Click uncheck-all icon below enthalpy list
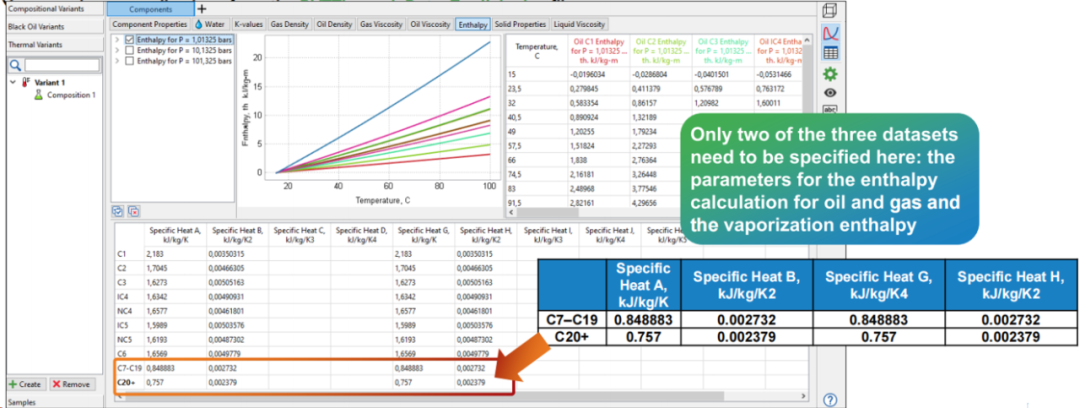The image size is (1080, 408). [x=133, y=211]
